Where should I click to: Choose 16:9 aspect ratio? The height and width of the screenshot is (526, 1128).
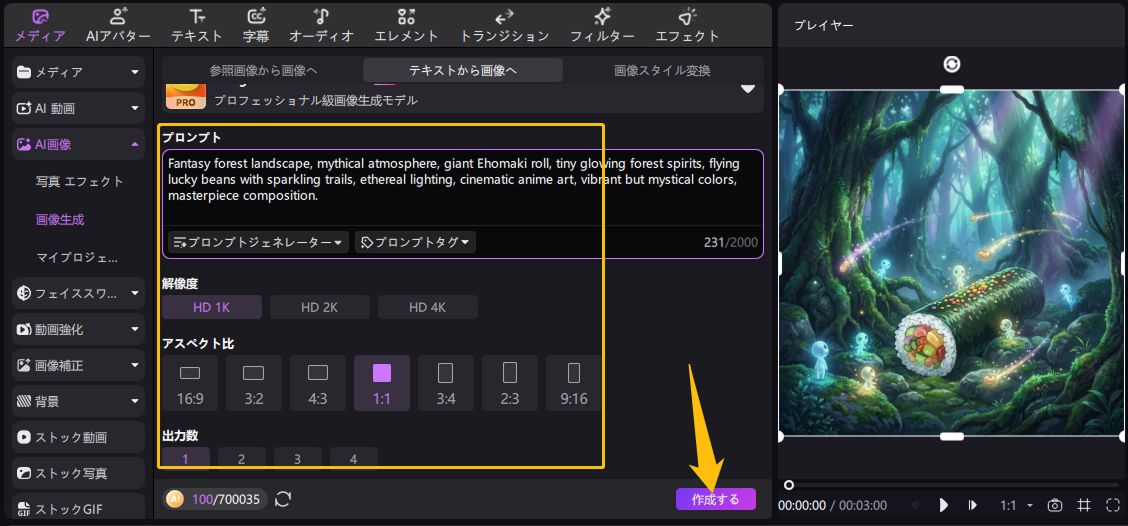(x=190, y=383)
